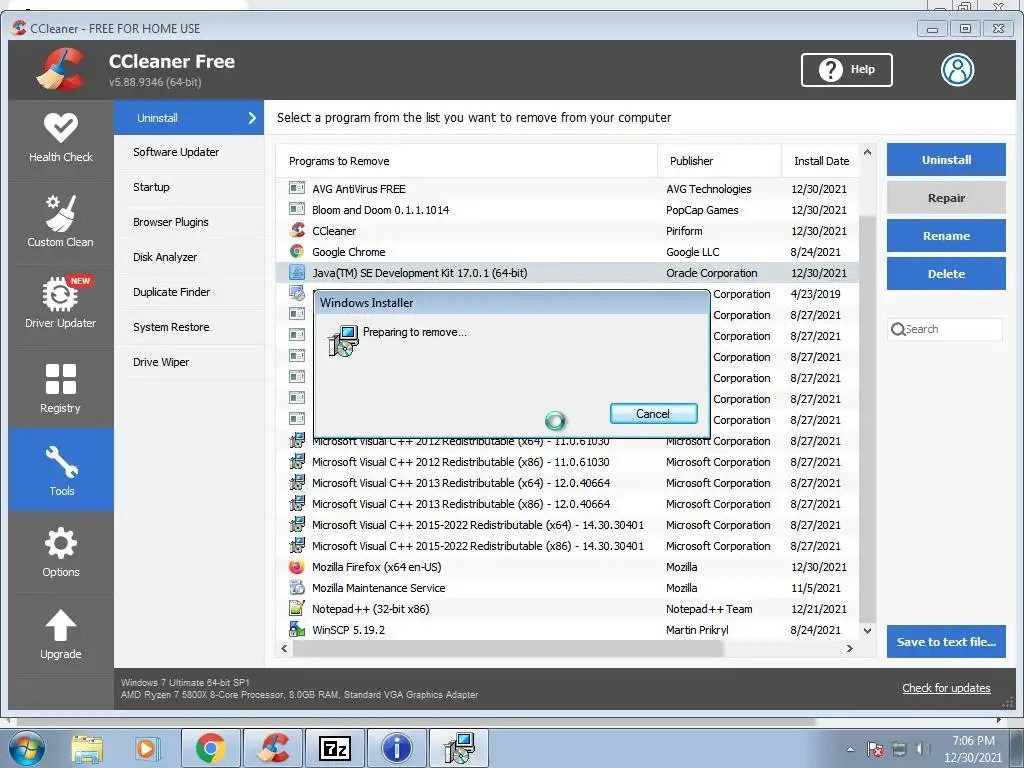Select the Tools wrench icon

pyautogui.click(x=61, y=461)
